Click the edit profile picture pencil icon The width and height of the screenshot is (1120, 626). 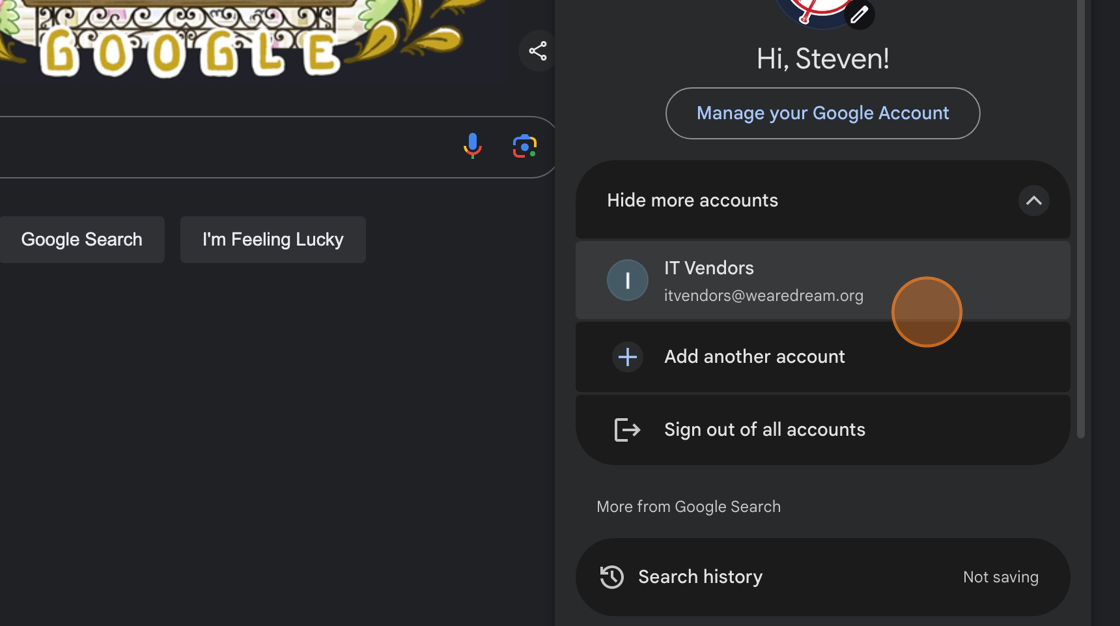[859, 14]
